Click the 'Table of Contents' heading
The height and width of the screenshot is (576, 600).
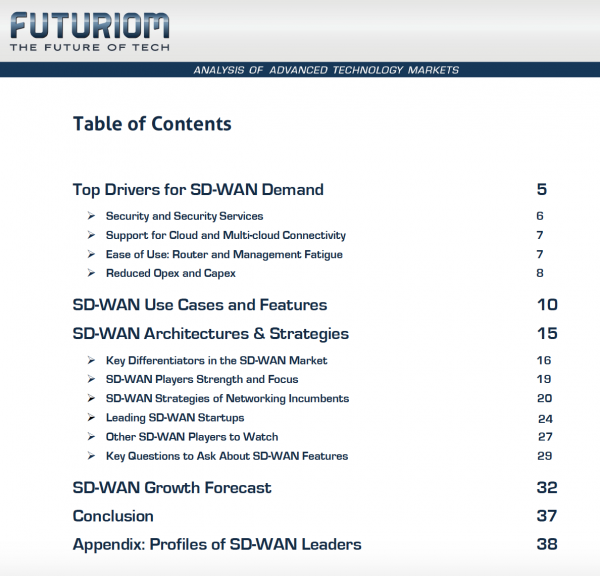pos(152,124)
